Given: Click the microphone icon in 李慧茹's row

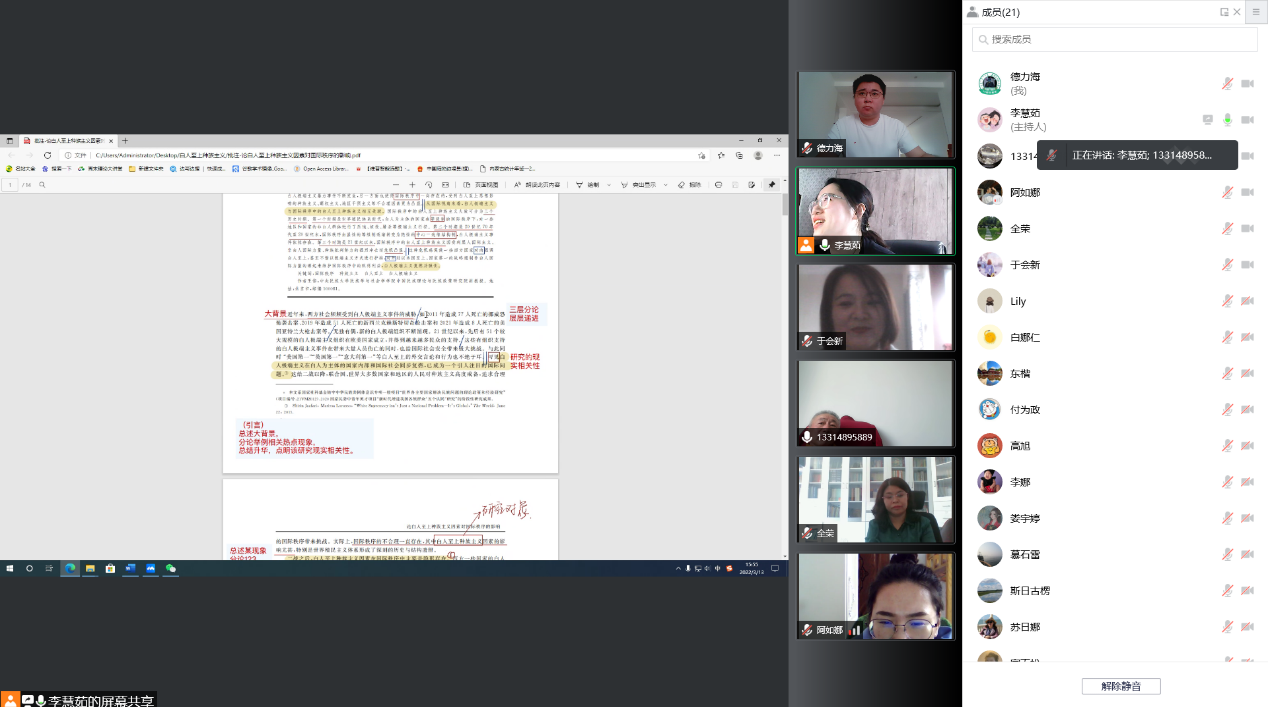Looking at the screenshot, I should tap(1227, 120).
